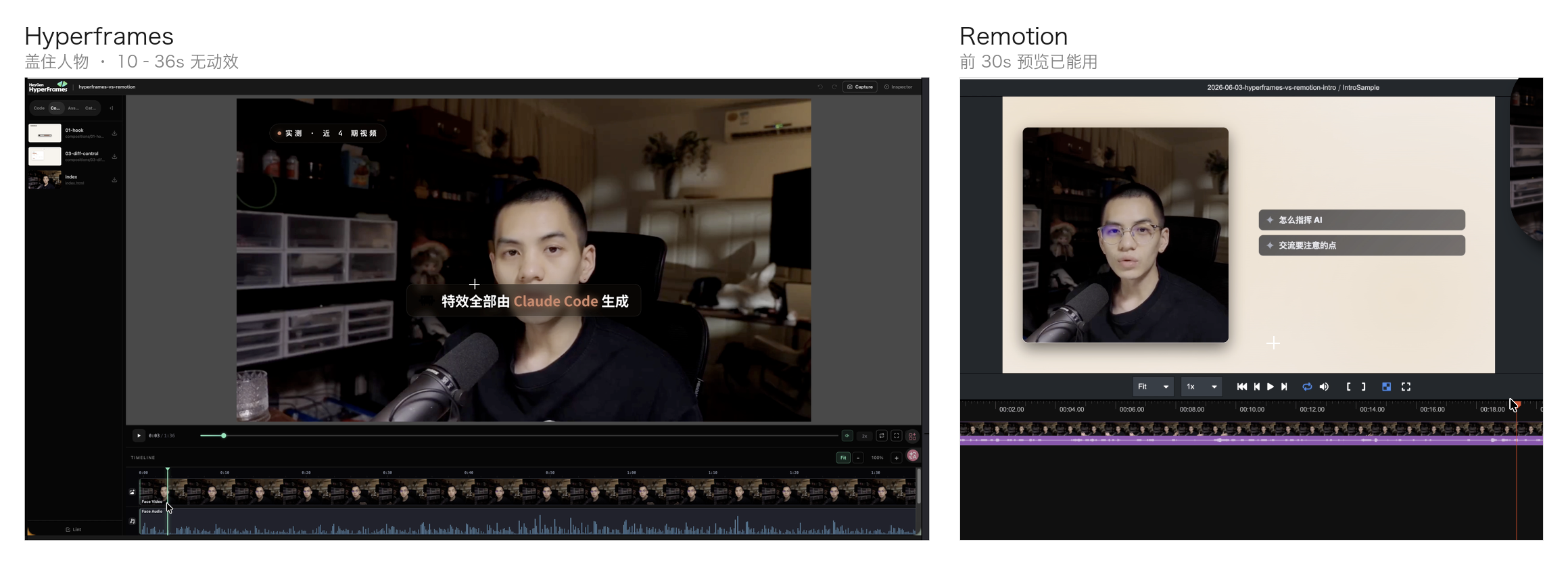Toggle mute on the Hyperframes player
The image size is (1568, 565).
pos(847,436)
